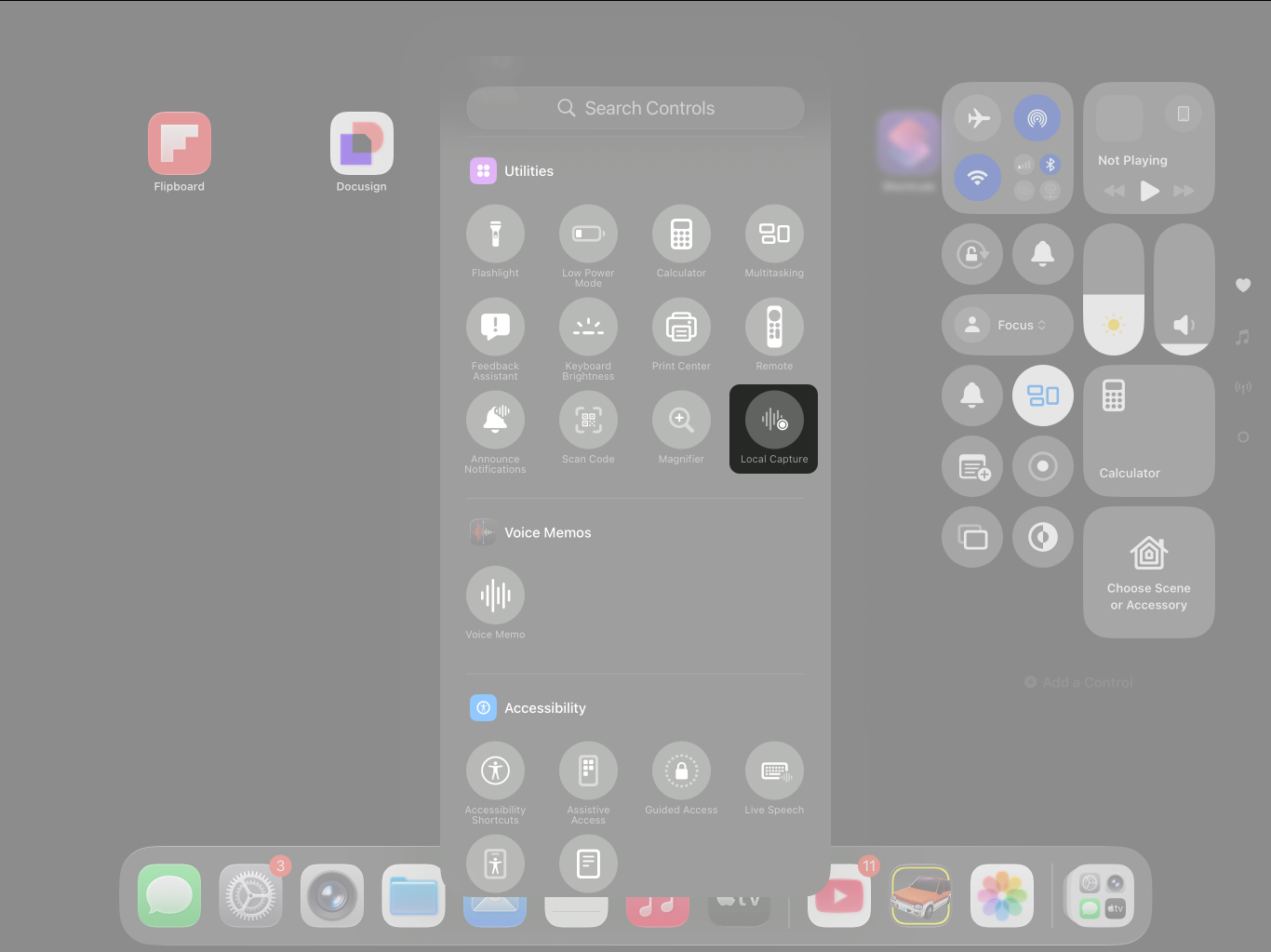The image size is (1271, 952).
Task: Select the Voice Memo control
Action: [495, 596]
